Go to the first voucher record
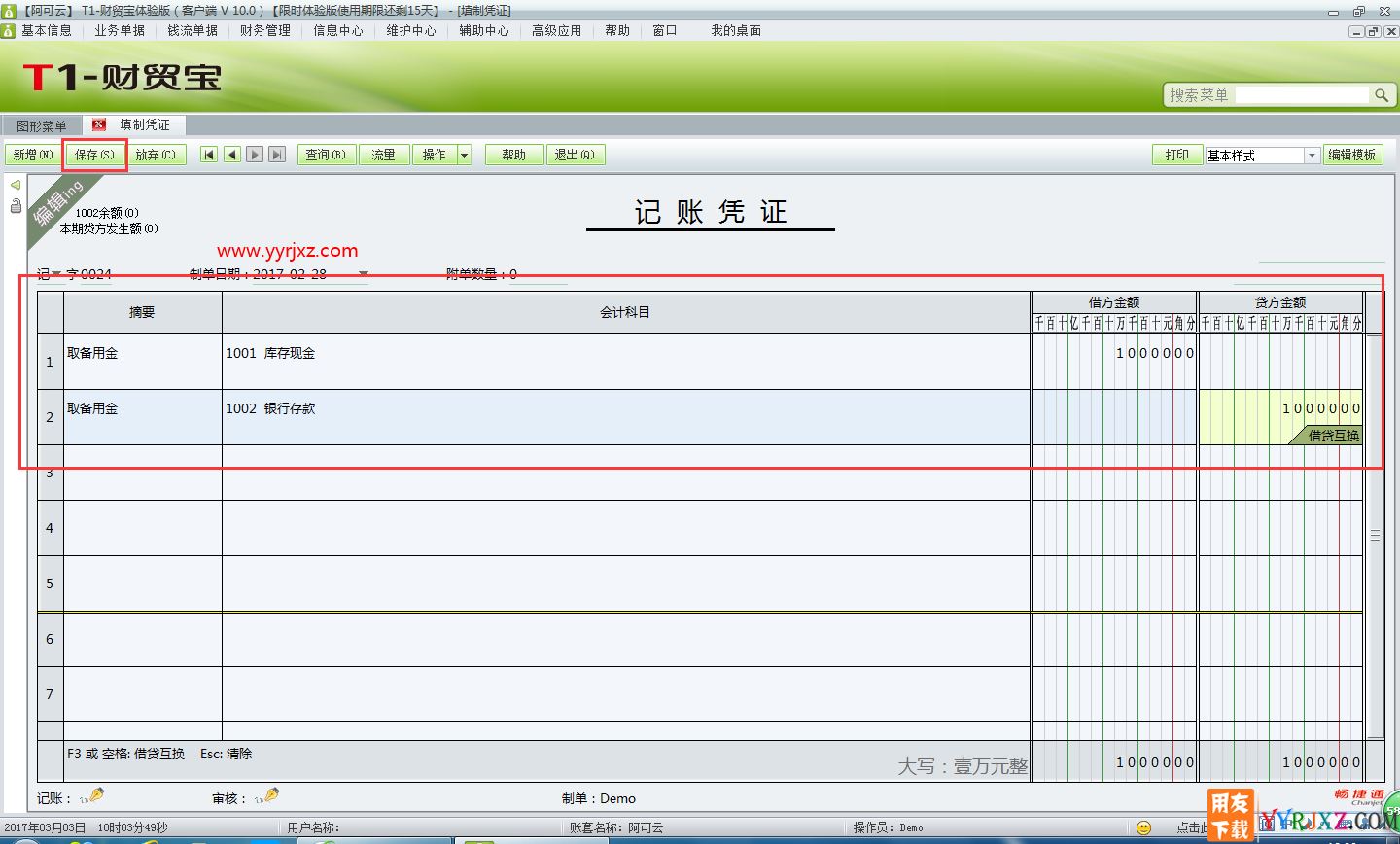This screenshot has width=1400, height=844. click(x=209, y=155)
